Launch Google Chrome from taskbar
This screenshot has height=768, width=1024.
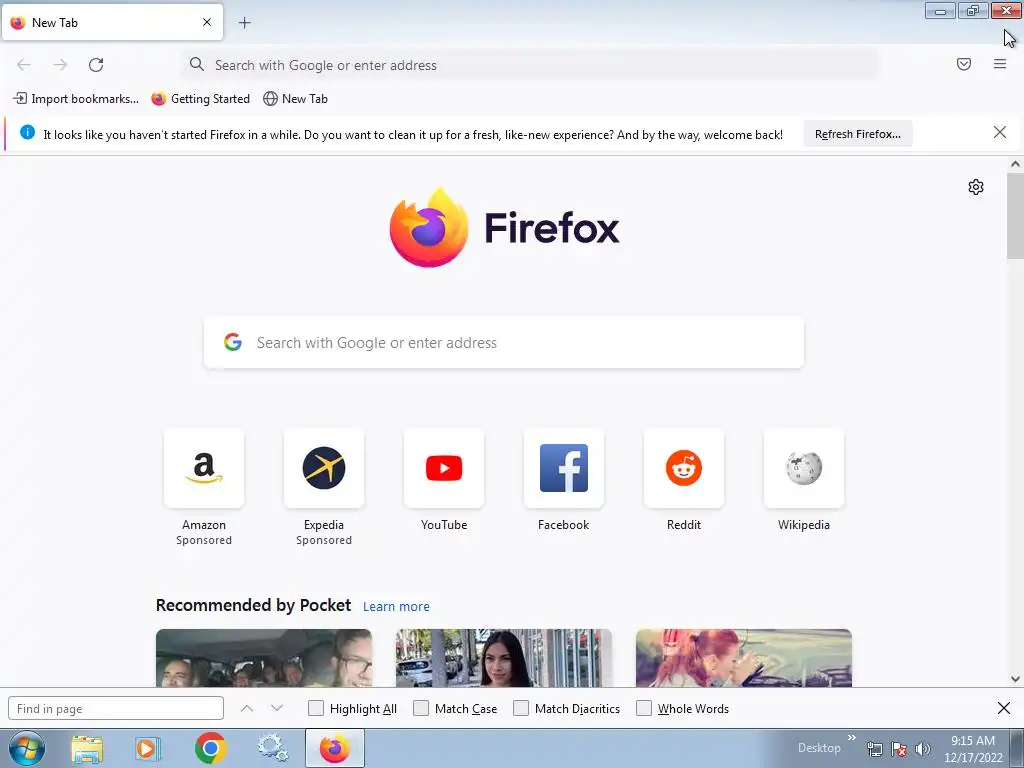(x=210, y=748)
